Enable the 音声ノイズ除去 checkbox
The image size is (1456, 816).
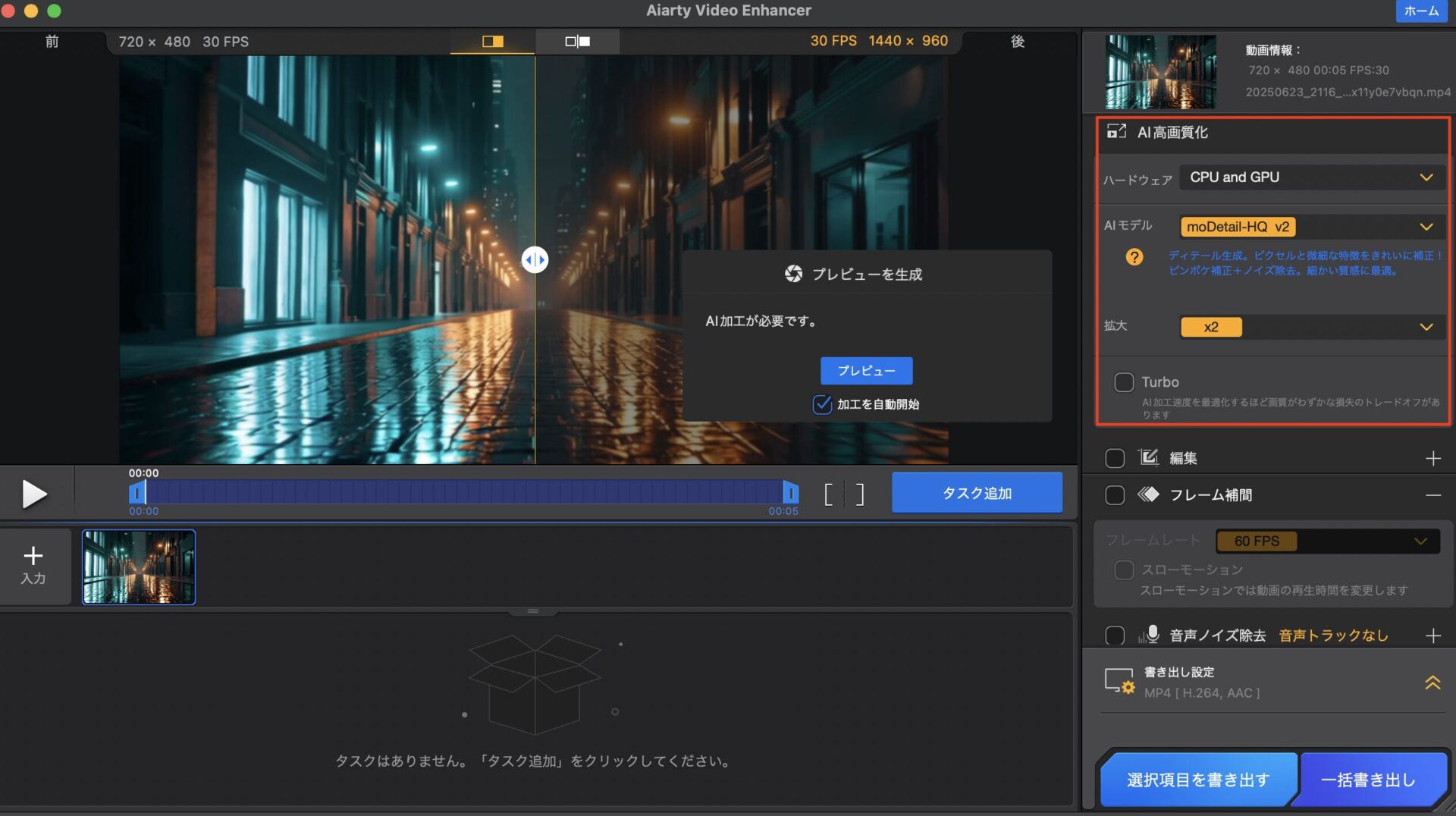(x=1115, y=636)
